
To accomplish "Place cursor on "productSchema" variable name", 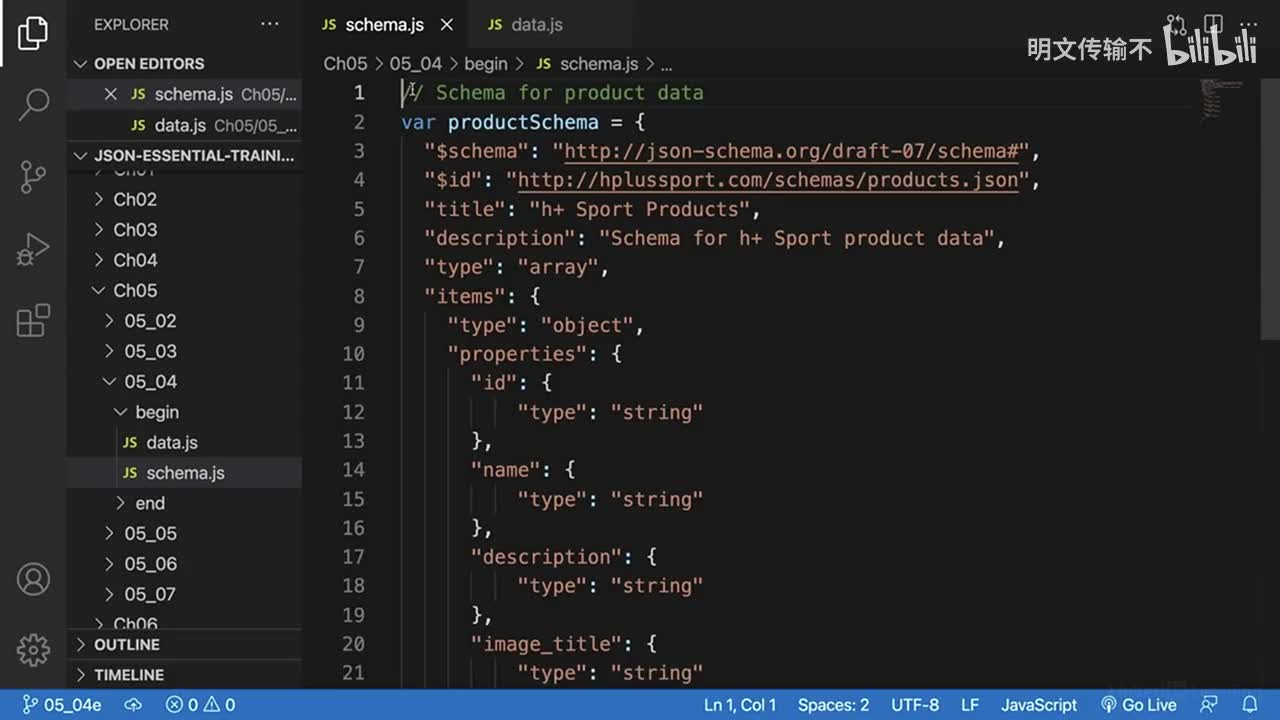I will [x=523, y=122].
